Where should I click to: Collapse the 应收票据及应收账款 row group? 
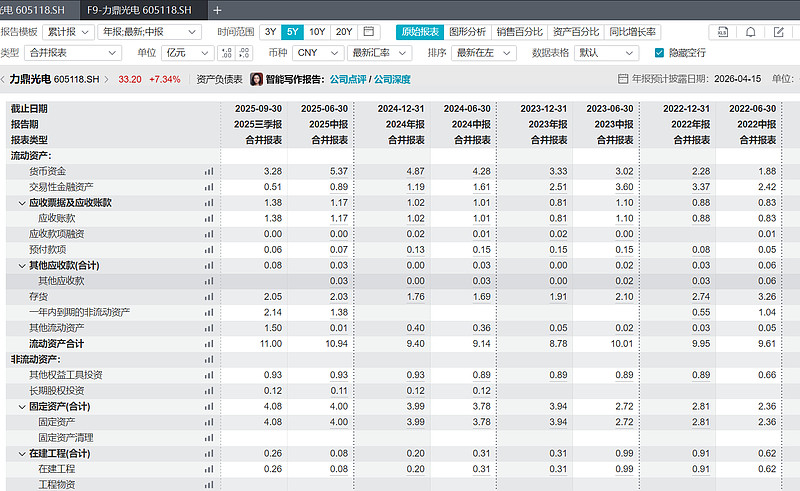click(x=20, y=203)
